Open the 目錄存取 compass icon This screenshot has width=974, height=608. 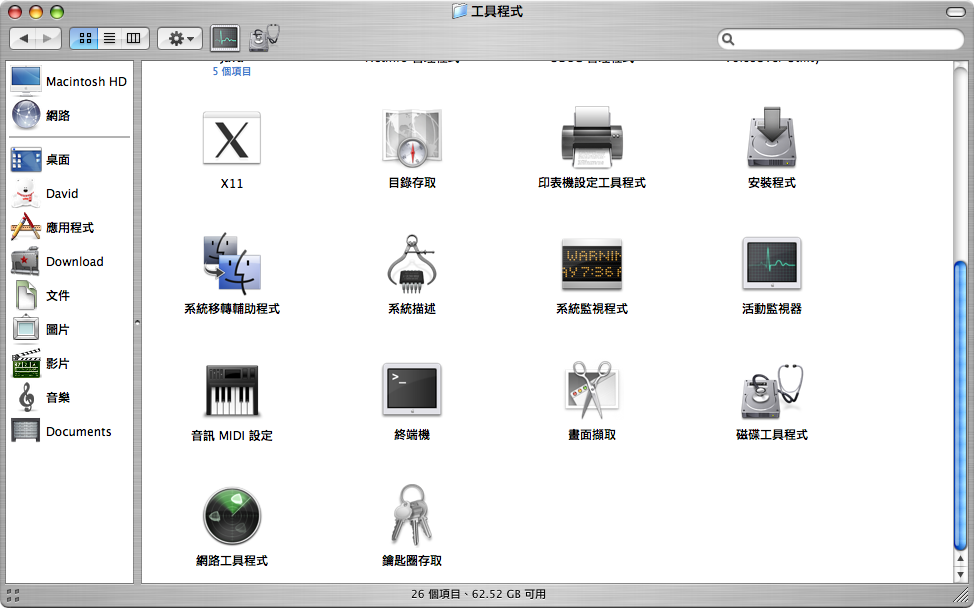[412, 138]
